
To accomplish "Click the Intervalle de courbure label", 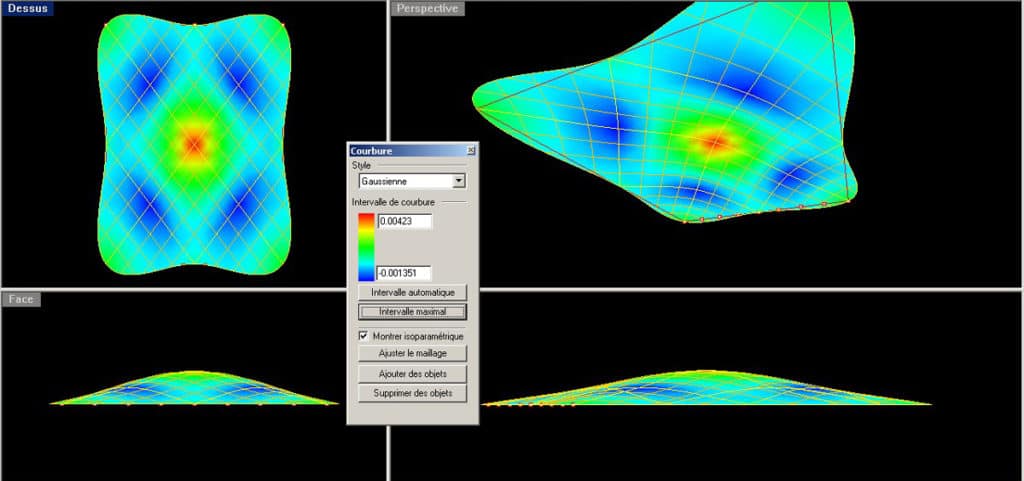I will pyautogui.click(x=394, y=202).
